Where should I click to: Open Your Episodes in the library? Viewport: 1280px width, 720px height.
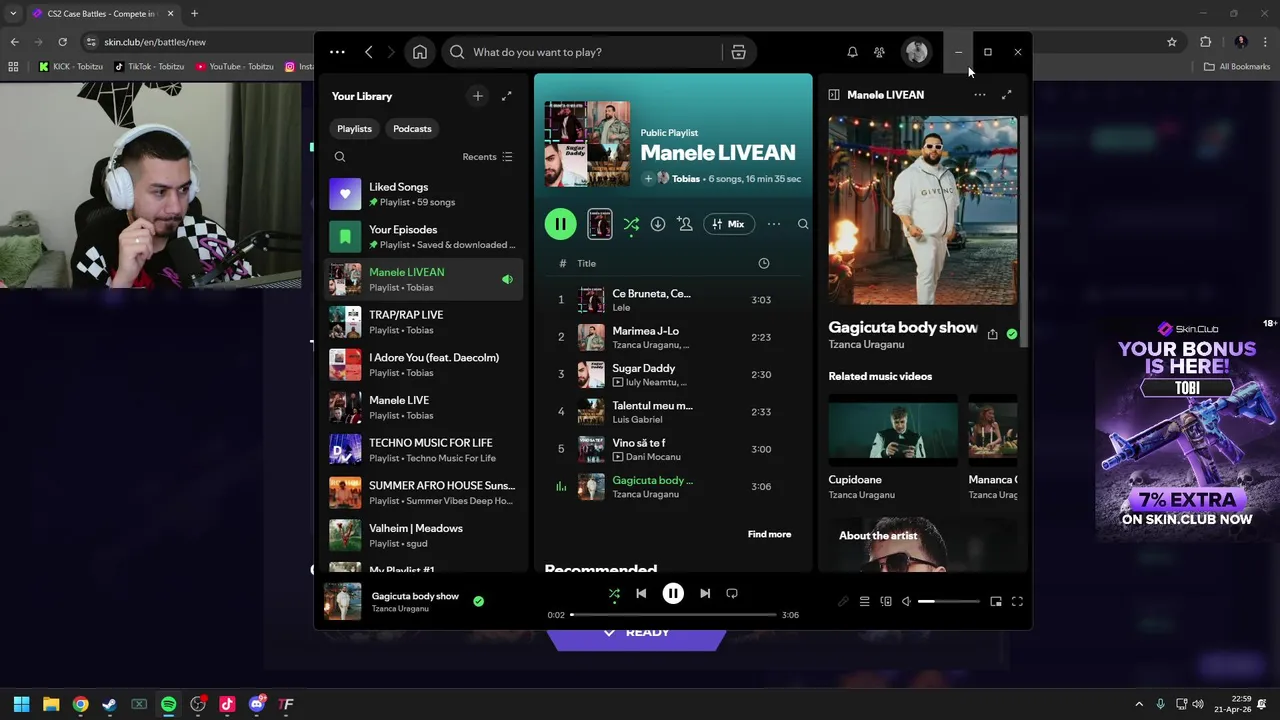424,237
